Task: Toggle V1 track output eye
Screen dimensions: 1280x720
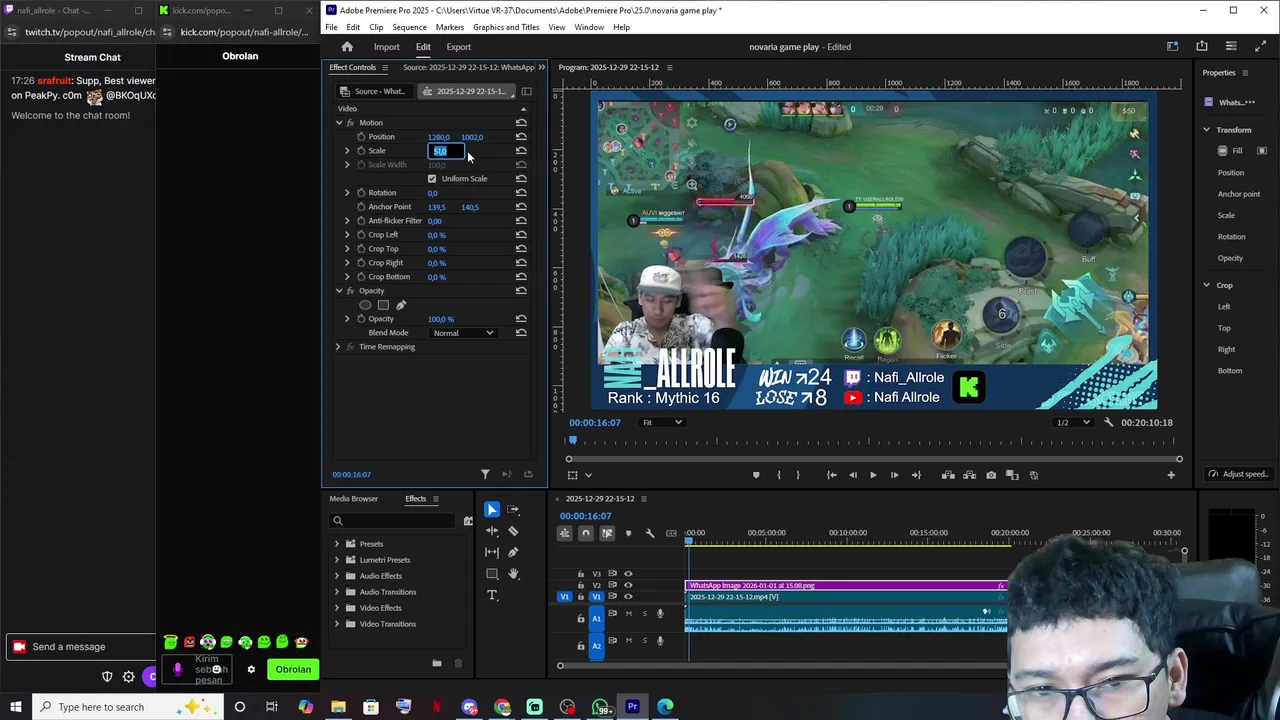Action: [628, 597]
